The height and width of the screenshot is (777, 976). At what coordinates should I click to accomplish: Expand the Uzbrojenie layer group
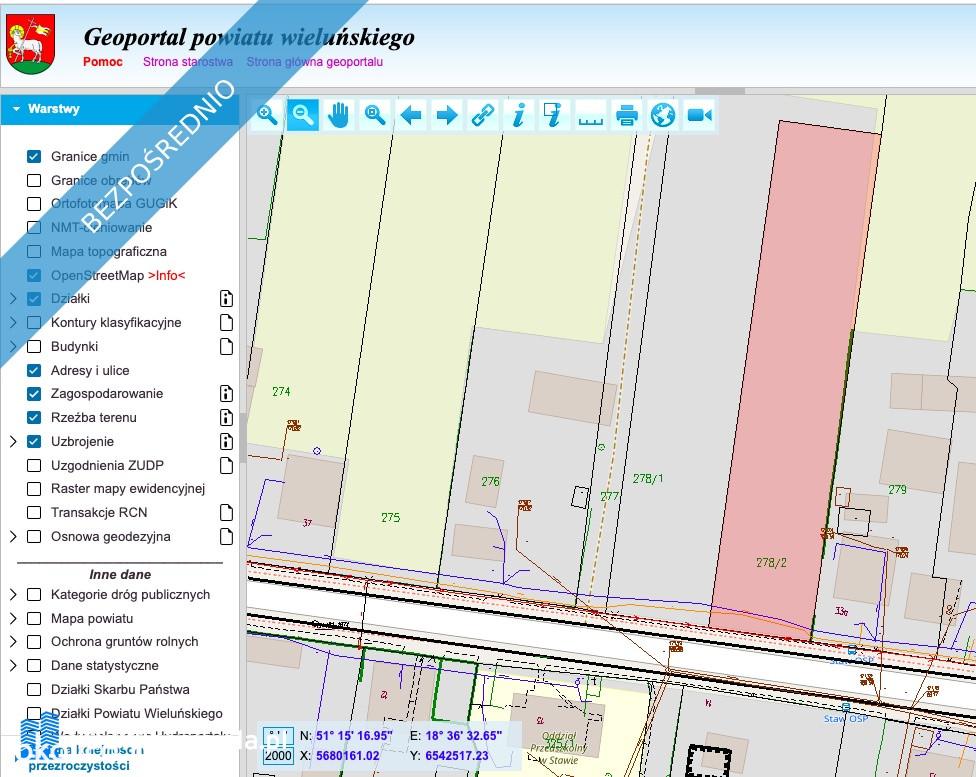13,441
